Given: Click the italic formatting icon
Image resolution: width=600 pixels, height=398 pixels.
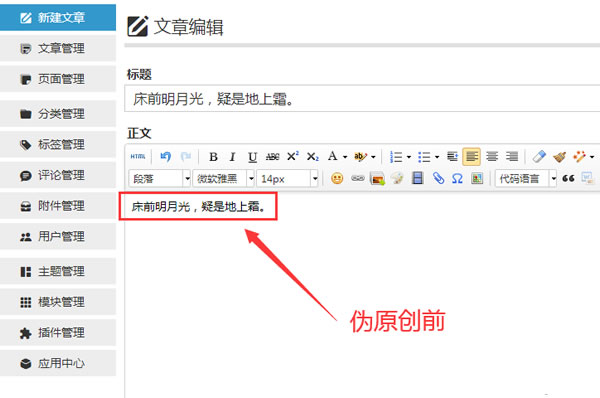Looking at the screenshot, I should (x=232, y=157).
